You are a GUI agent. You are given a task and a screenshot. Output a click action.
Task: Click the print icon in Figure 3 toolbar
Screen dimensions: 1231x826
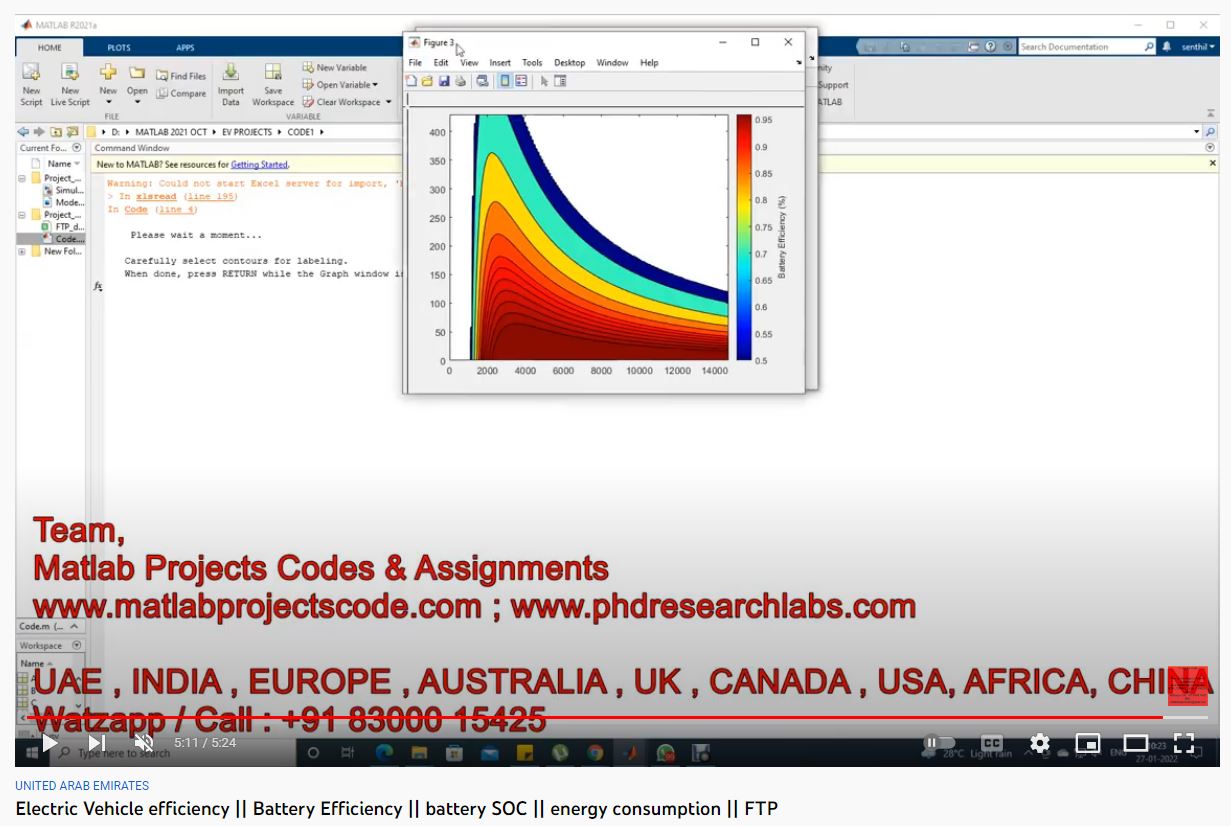[x=461, y=81]
